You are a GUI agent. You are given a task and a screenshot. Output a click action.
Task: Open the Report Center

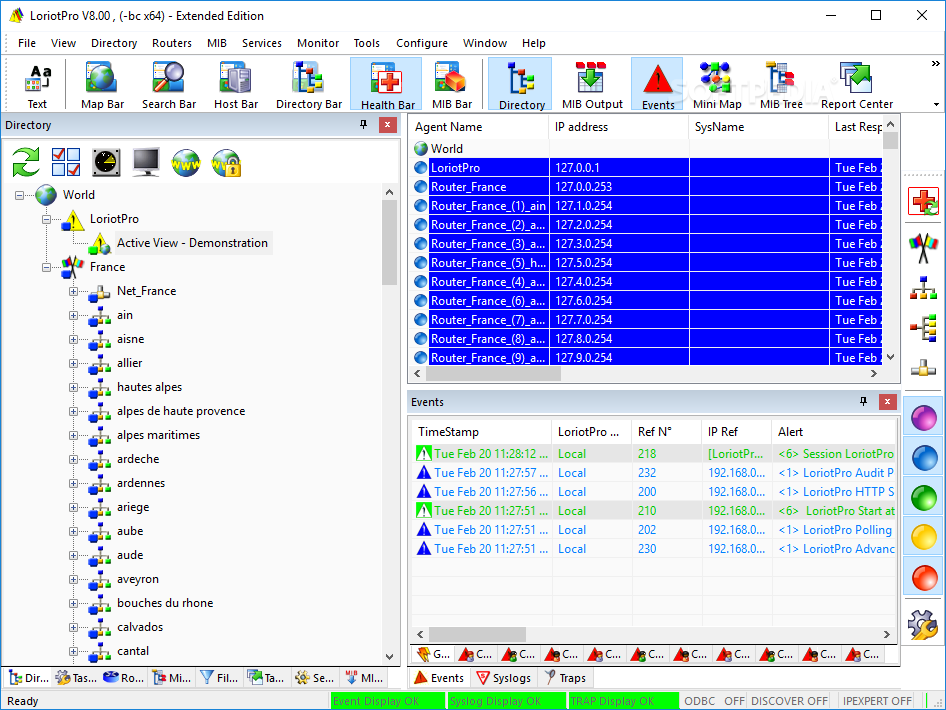pos(857,85)
